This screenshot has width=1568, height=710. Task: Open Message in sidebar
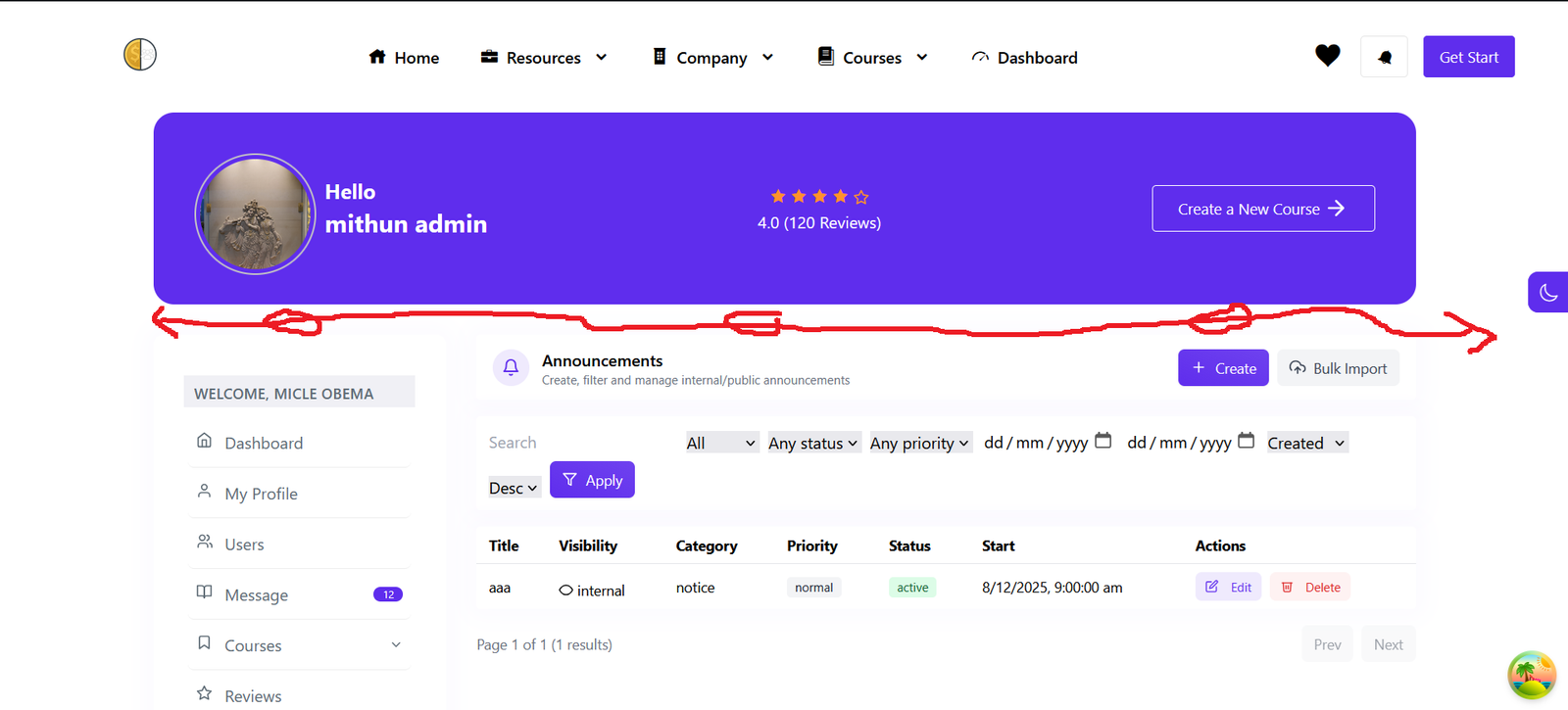click(299, 594)
